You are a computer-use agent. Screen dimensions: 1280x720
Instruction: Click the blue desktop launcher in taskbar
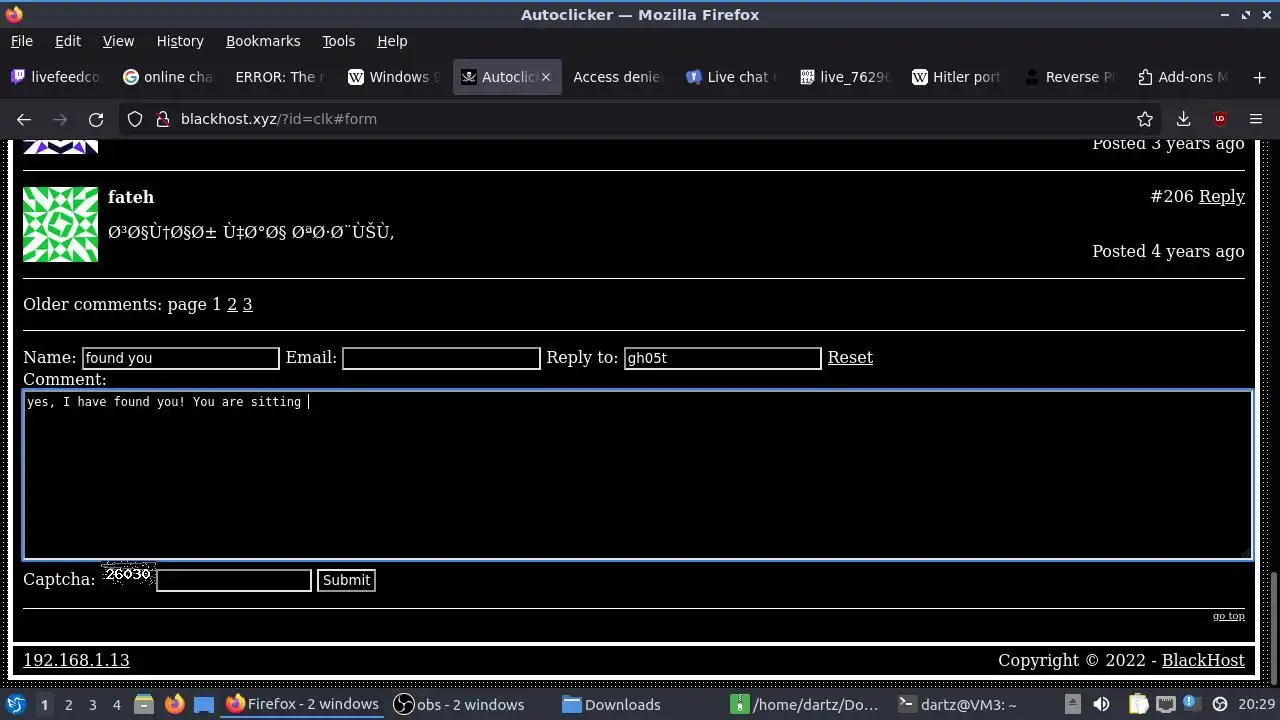[204, 704]
